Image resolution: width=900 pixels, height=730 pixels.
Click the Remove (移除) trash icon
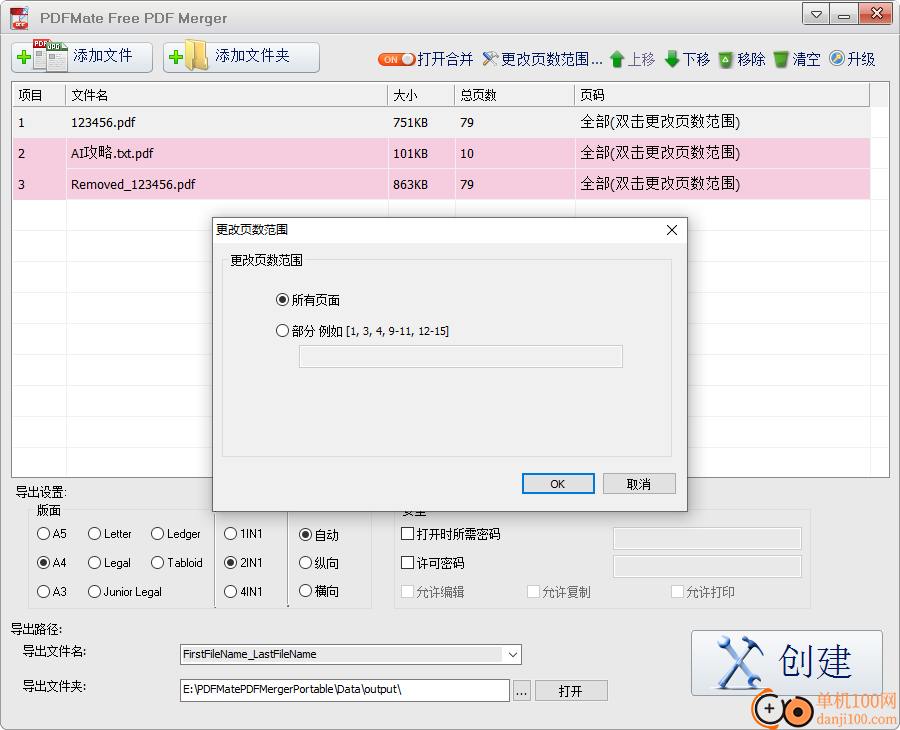tap(726, 59)
